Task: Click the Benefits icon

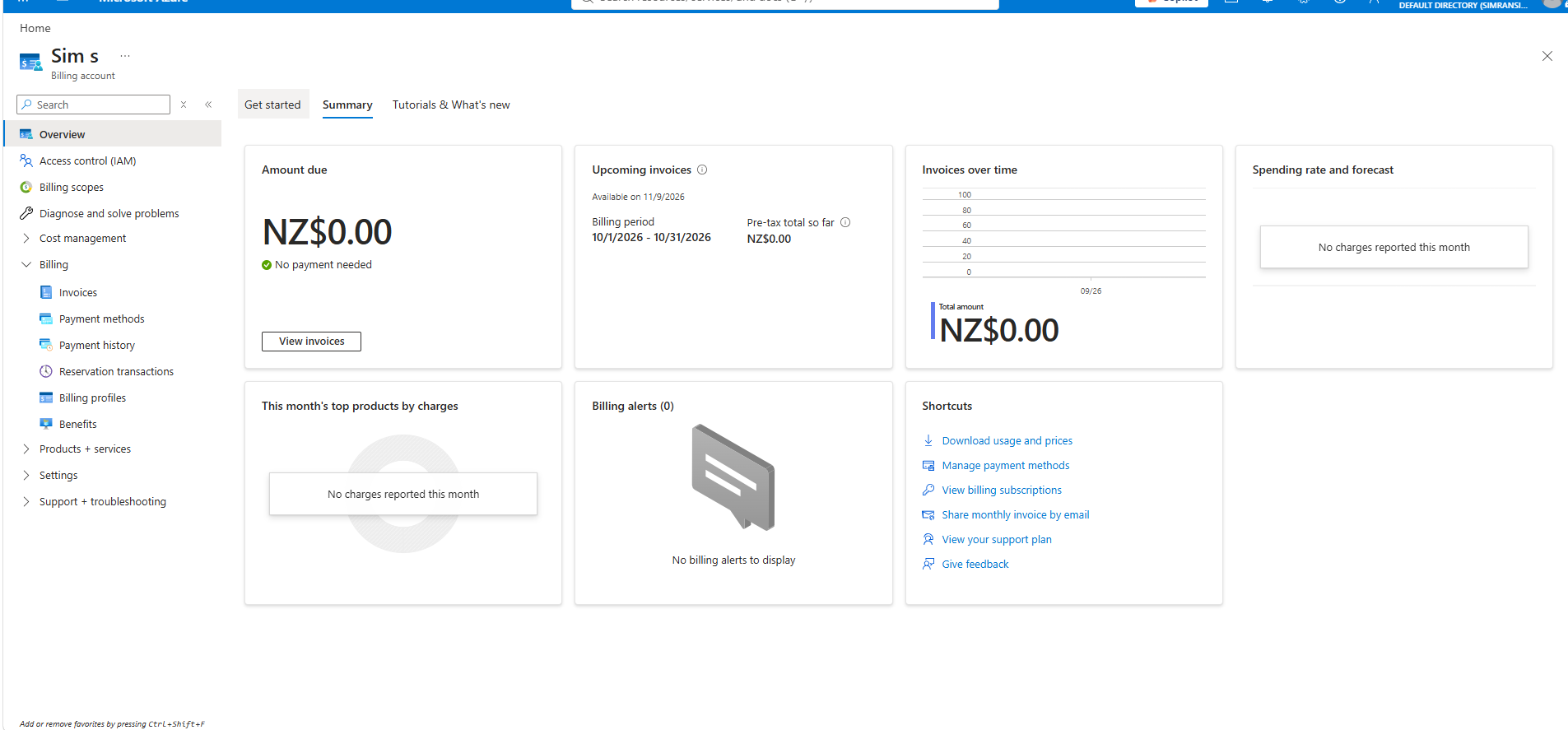Action: coord(46,424)
